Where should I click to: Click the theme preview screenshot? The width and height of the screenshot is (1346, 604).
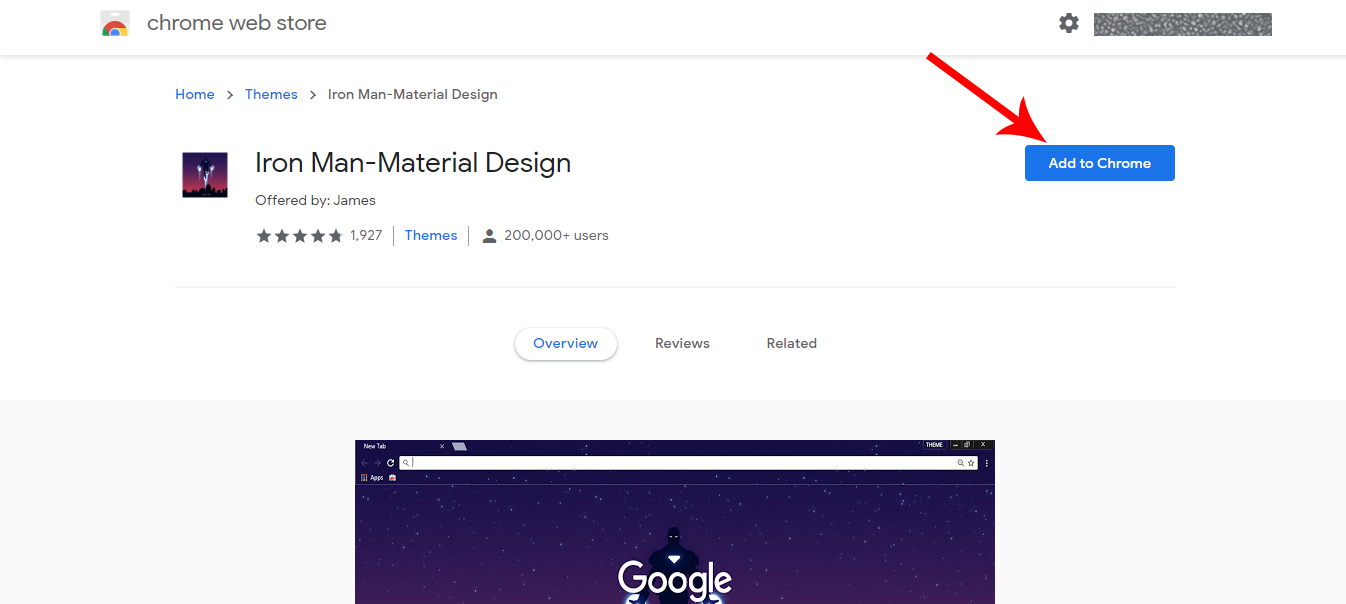(675, 522)
